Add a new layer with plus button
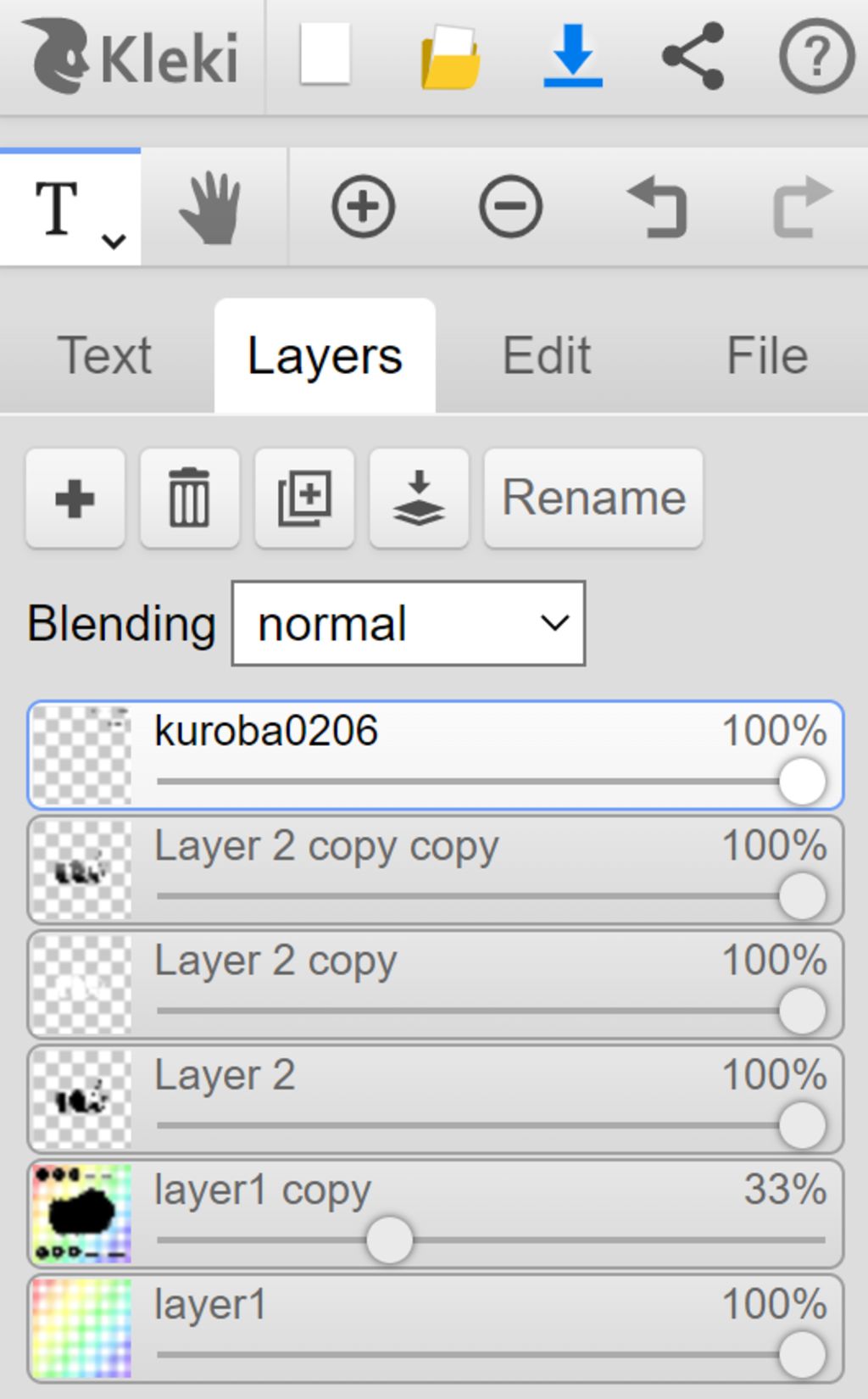The height and width of the screenshot is (1399, 868). (75, 498)
